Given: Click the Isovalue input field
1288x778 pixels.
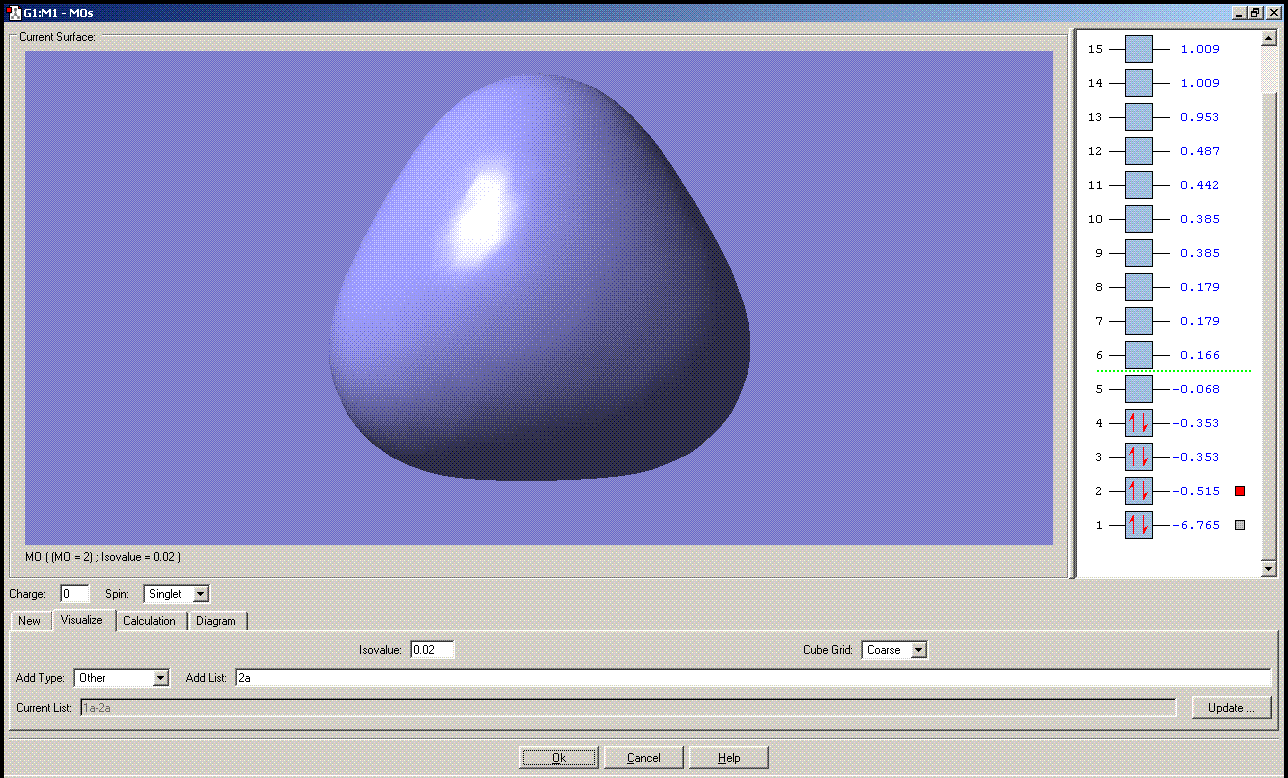Looking at the screenshot, I should coord(432,650).
